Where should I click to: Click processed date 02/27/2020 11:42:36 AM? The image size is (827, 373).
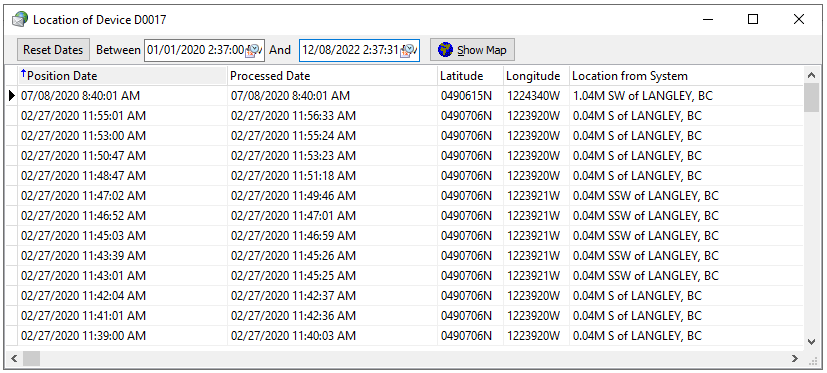(332, 316)
